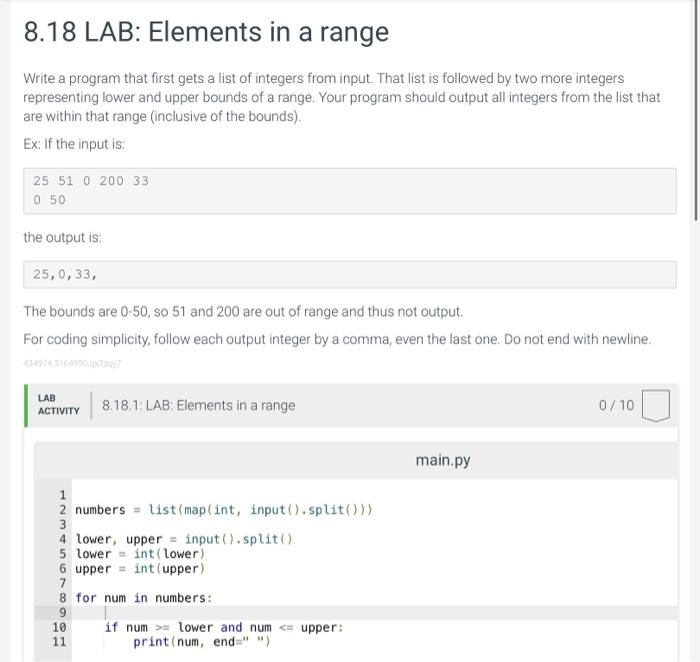700x662 pixels.
Task: Click the page vertical scrollbar thumb
Action: 697,111
